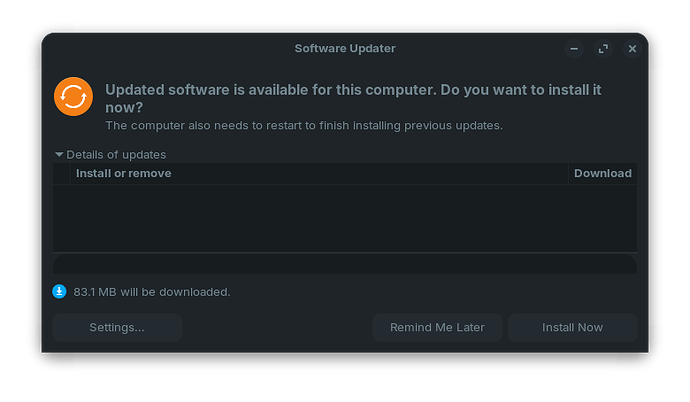
Task: Start updates with Install Now
Action: 572,327
